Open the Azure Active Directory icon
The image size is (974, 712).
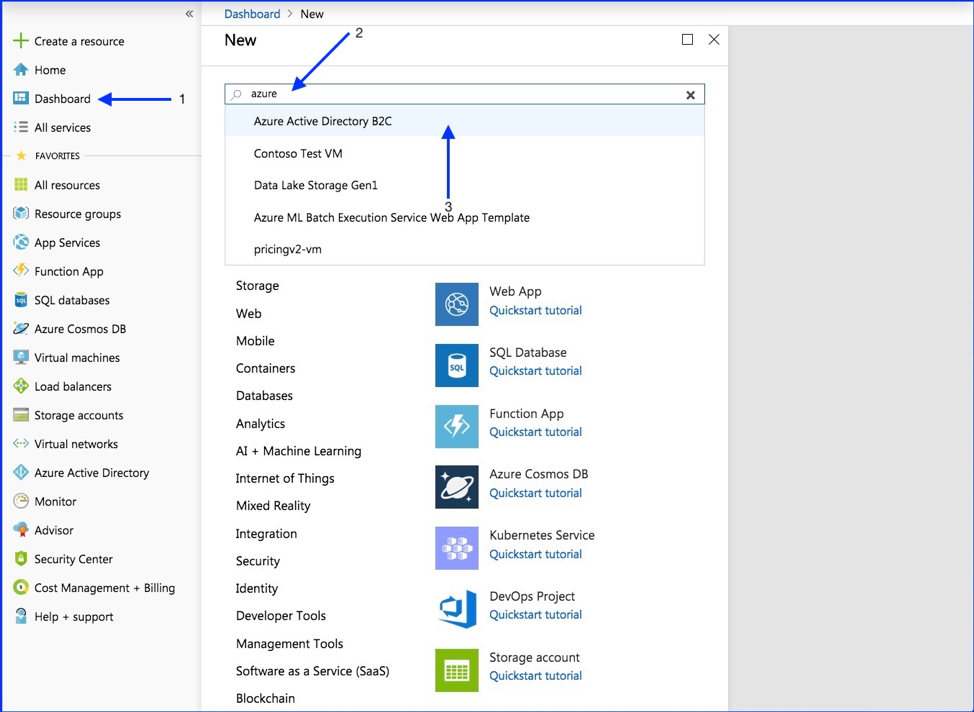(x=20, y=472)
